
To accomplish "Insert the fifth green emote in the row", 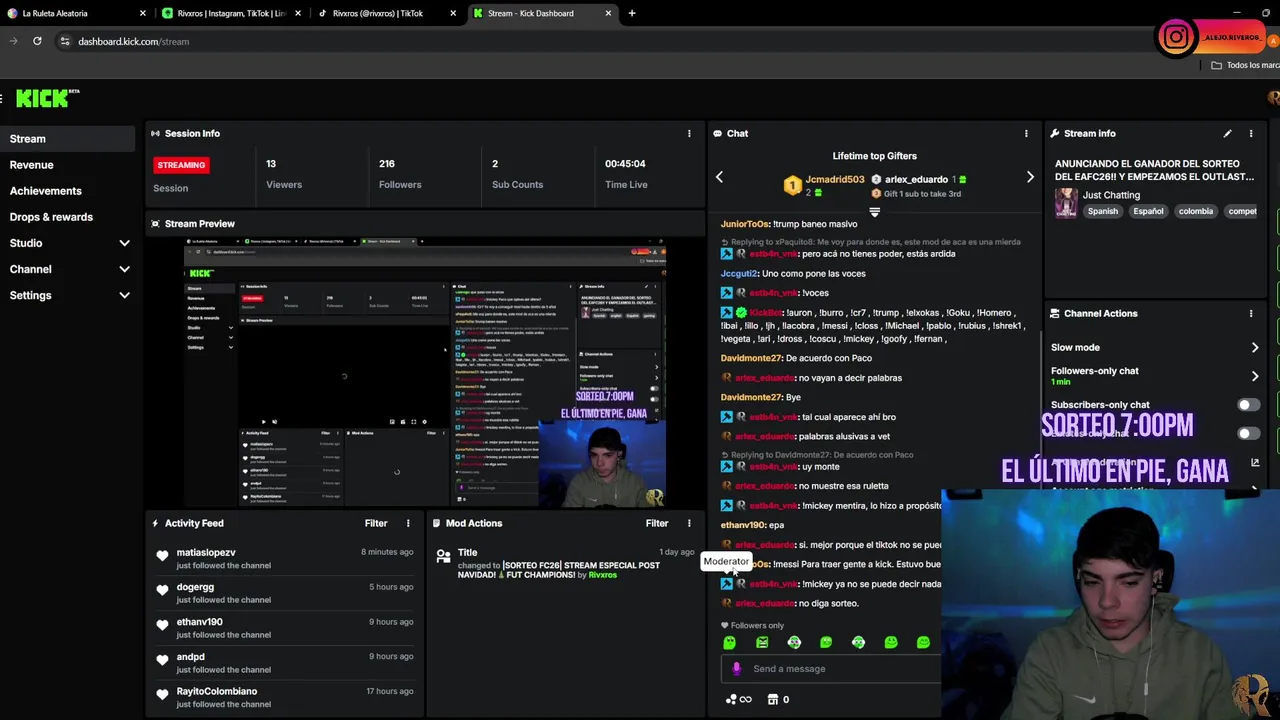I will coord(858,643).
